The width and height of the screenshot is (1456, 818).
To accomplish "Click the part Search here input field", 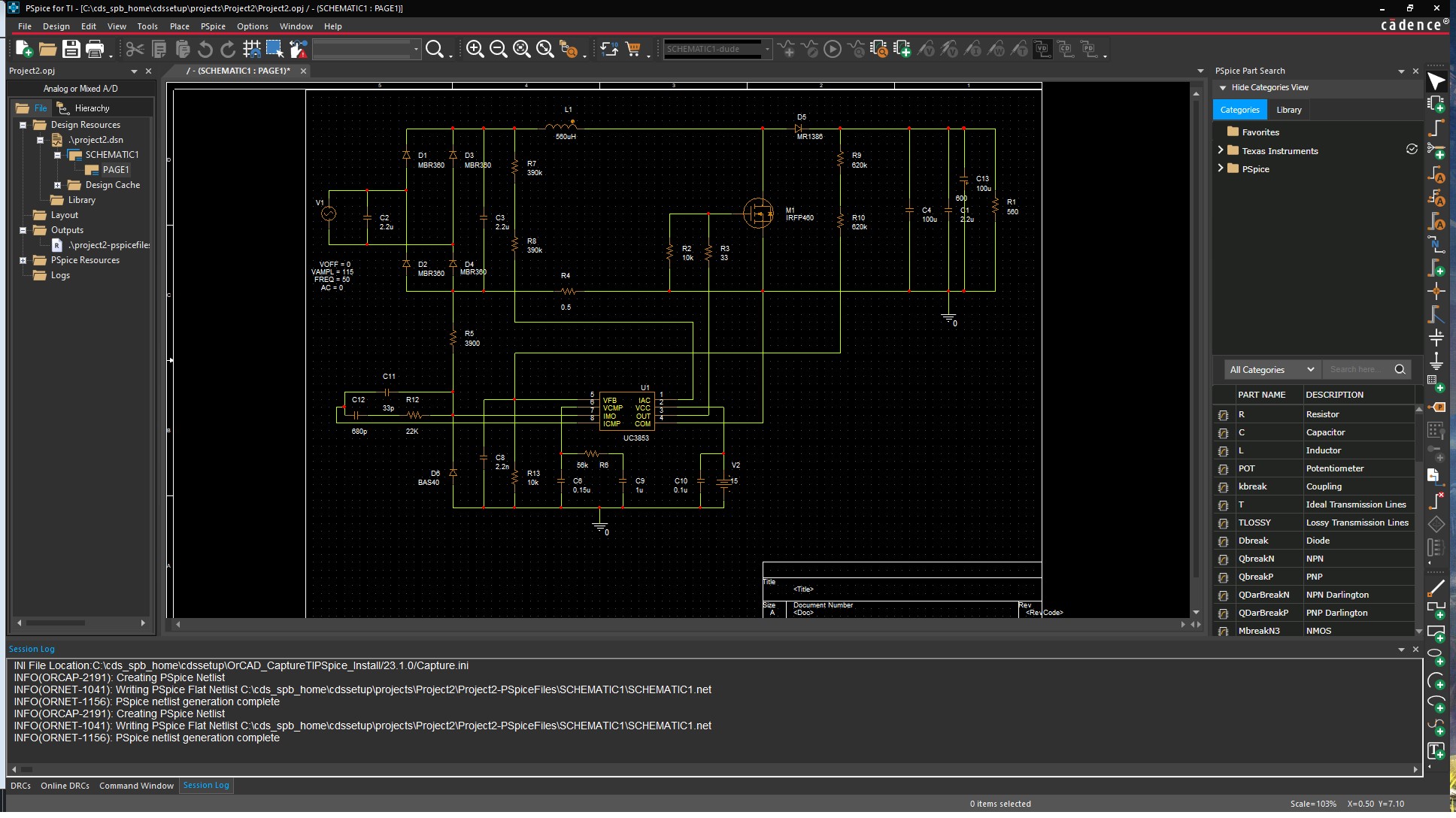I will click(x=1357, y=369).
